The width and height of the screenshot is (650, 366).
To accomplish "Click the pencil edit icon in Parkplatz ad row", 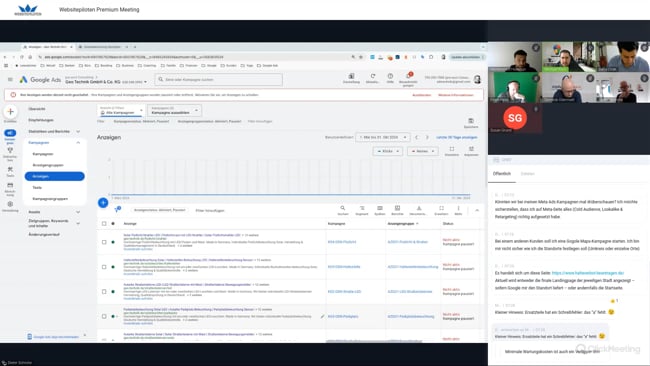I will pyautogui.click(x=322, y=316).
